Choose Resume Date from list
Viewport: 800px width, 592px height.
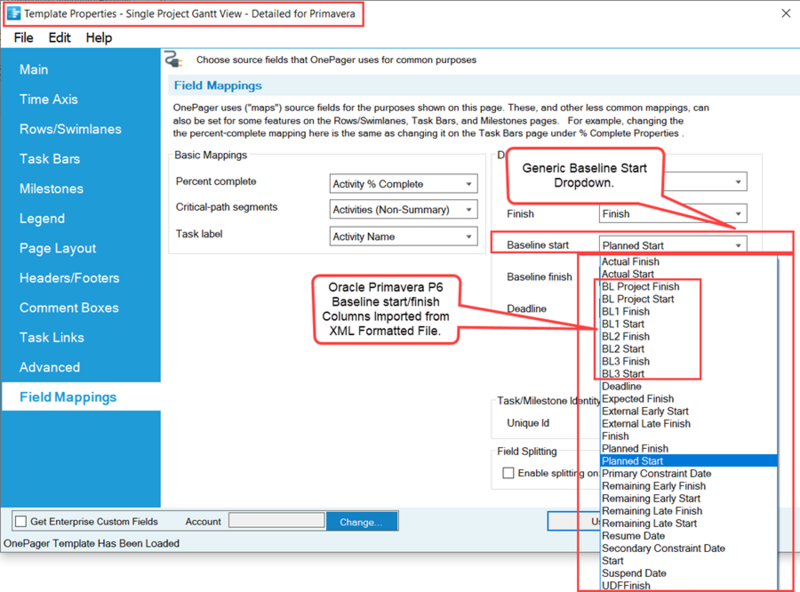tap(689, 536)
